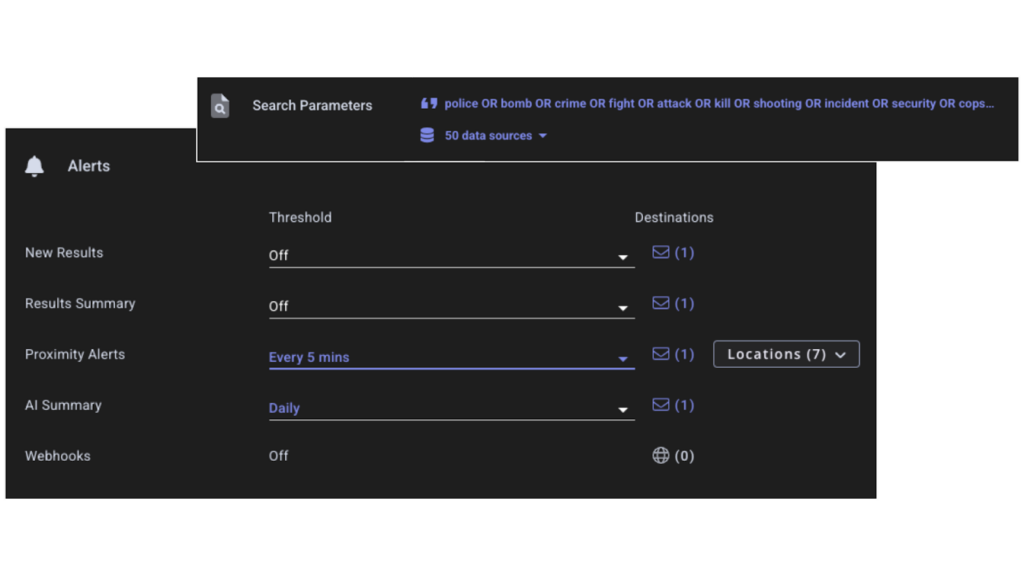The height and width of the screenshot is (576, 1024).
Task: Click the Alerts bell icon
Action: point(35,167)
